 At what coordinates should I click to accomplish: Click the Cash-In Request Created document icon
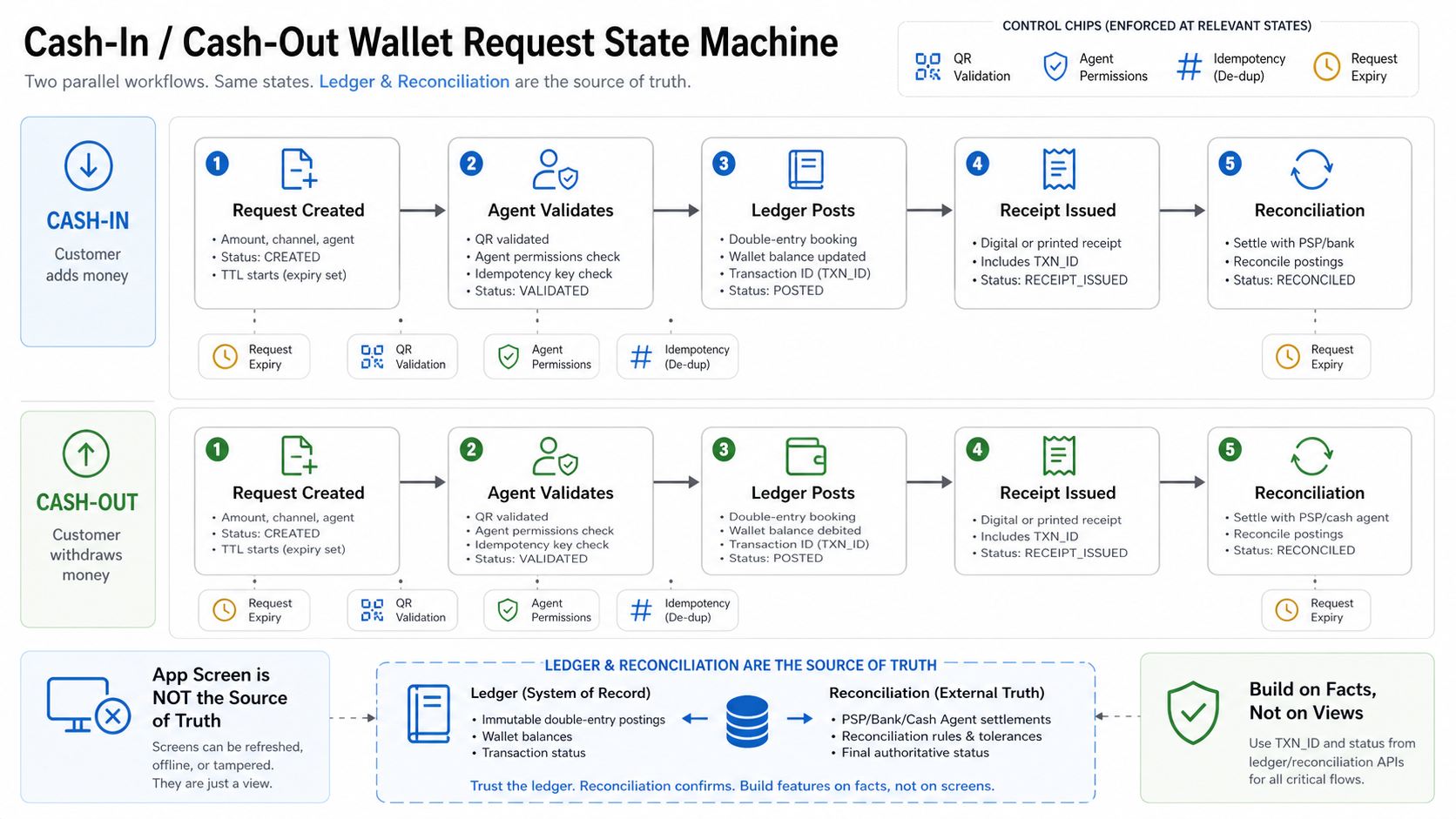(x=299, y=169)
